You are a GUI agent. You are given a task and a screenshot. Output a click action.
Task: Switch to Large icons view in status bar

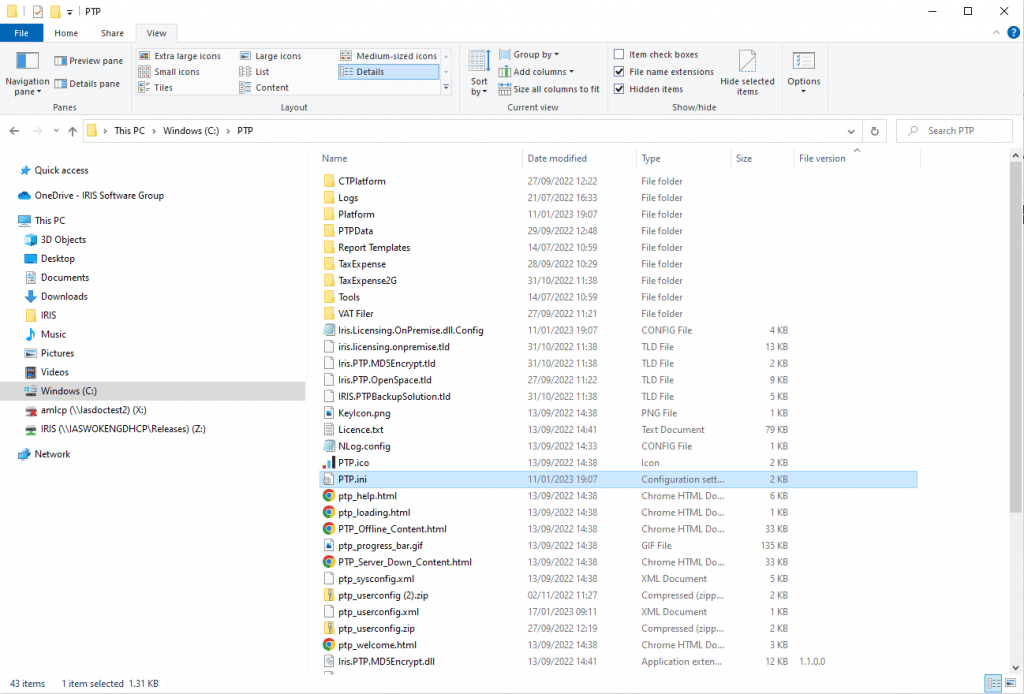click(1009, 684)
